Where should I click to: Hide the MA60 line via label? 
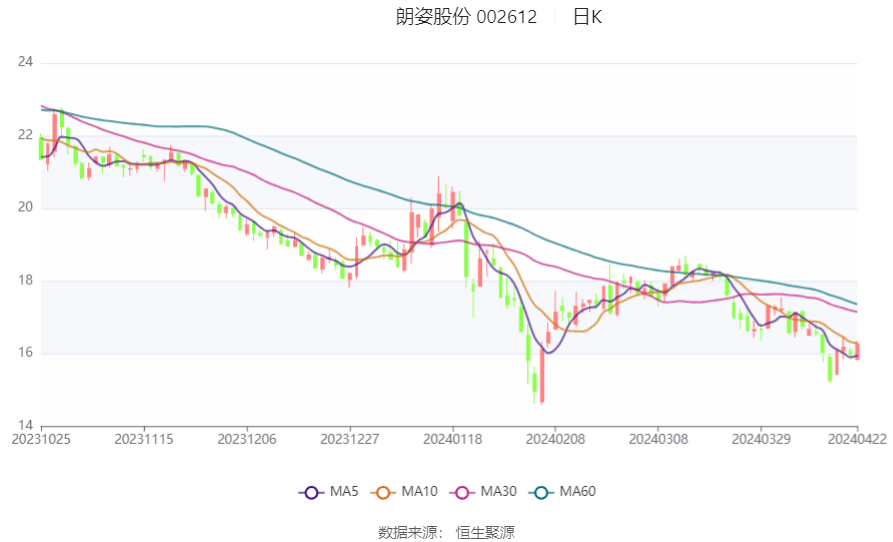(577, 492)
